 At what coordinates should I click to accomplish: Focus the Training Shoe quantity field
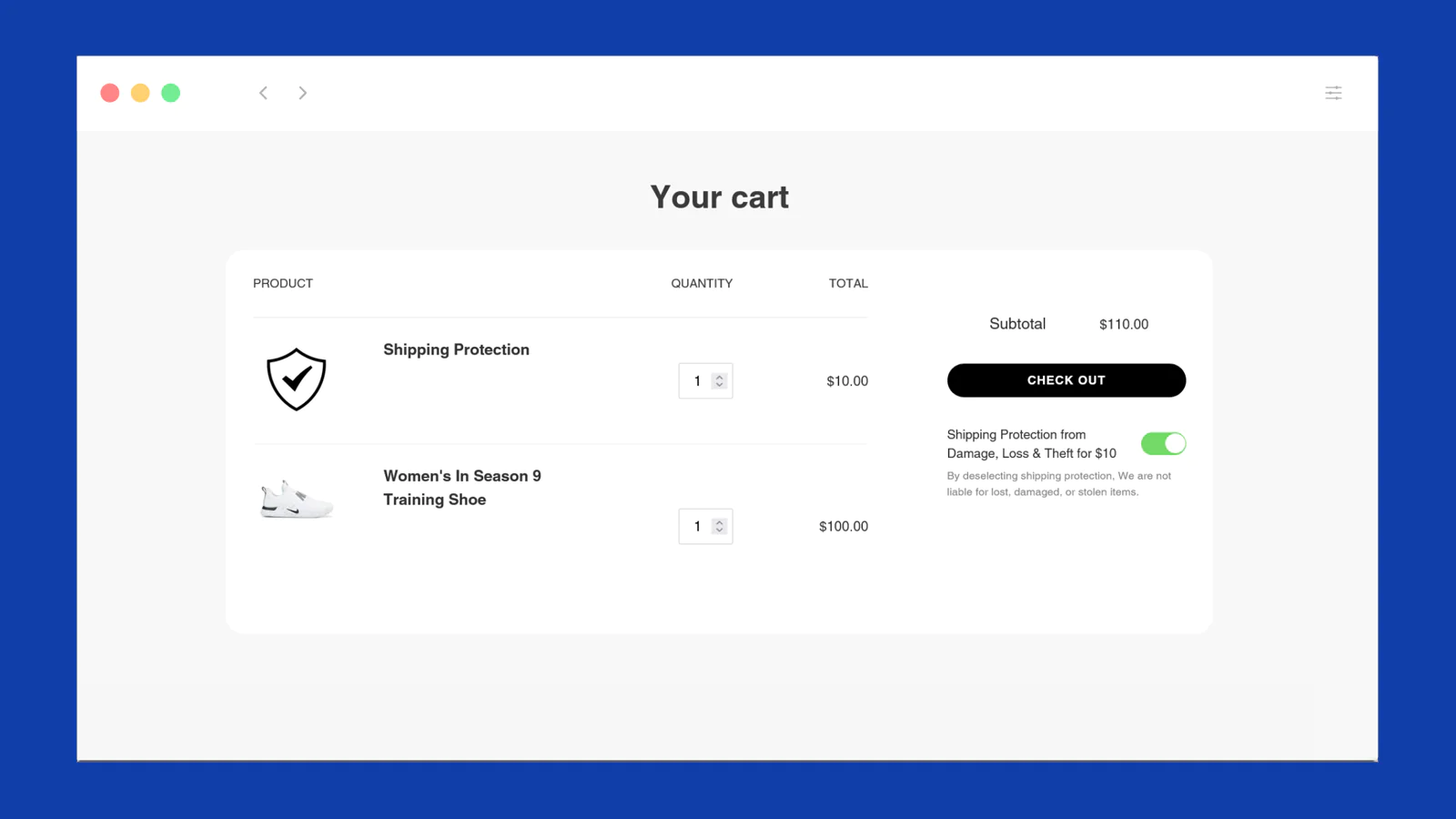point(696,527)
